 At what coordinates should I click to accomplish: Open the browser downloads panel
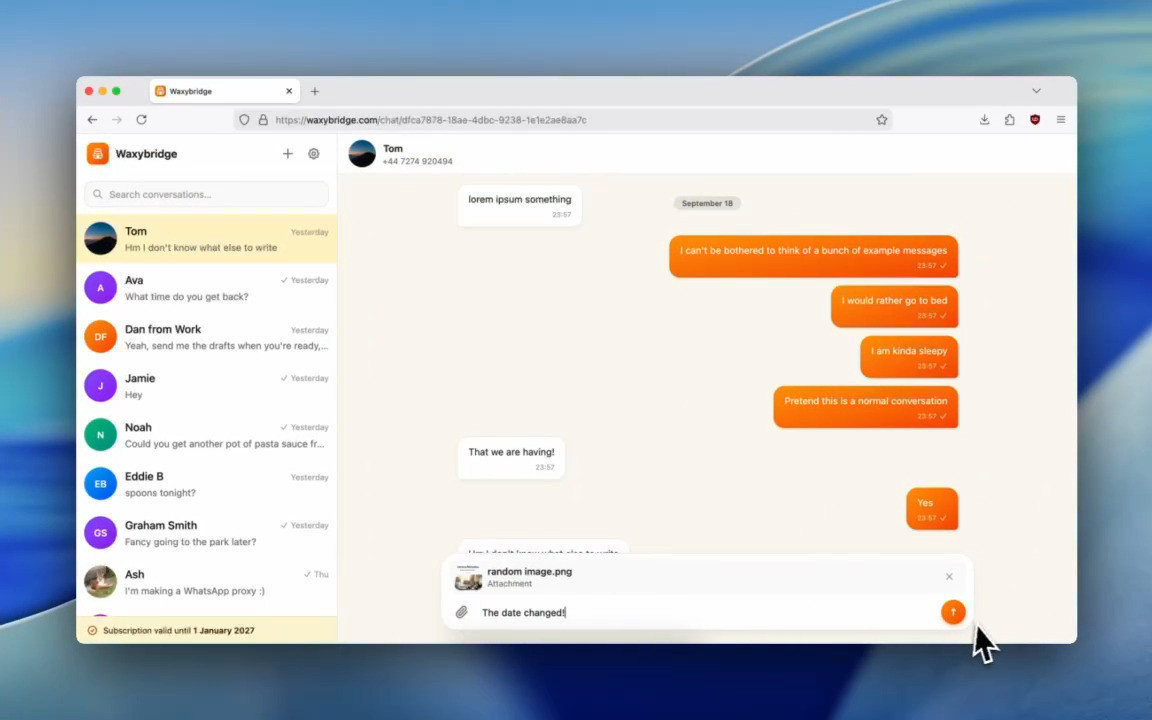984,120
